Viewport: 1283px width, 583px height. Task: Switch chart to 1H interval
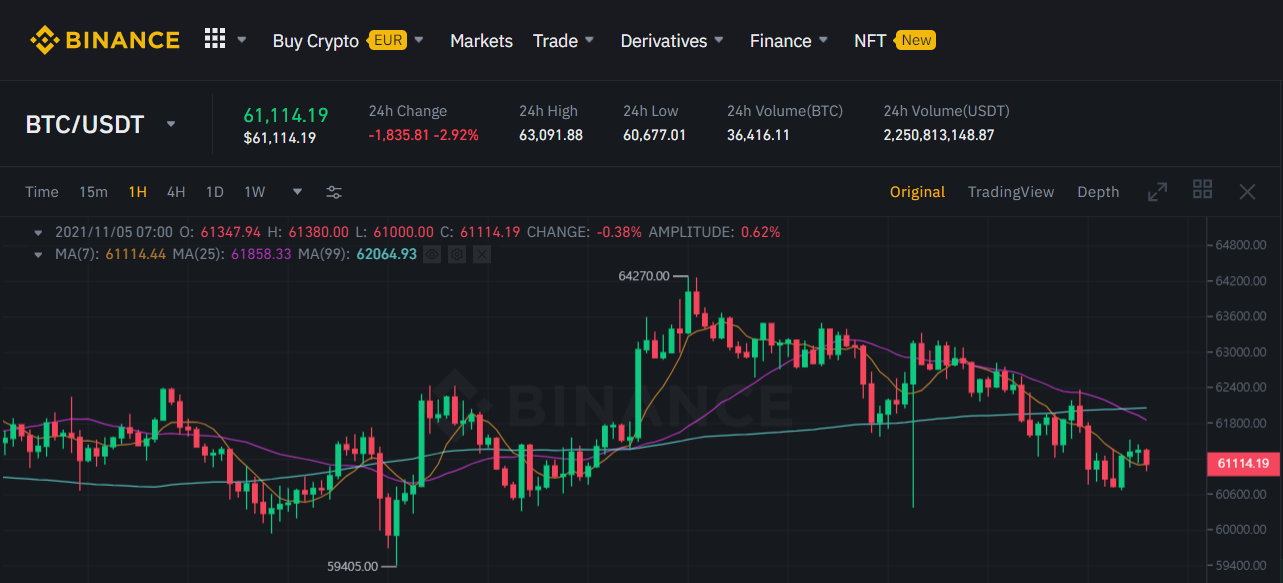point(137,192)
